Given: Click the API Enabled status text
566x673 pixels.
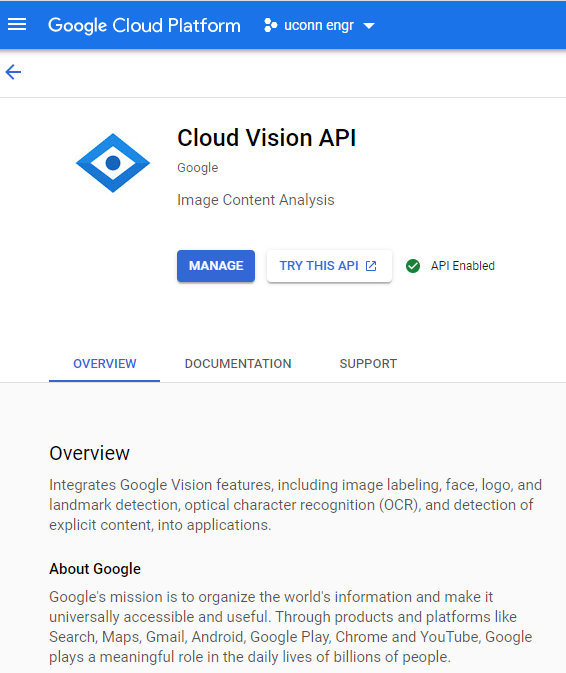Looking at the screenshot, I should pyautogui.click(x=463, y=266).
